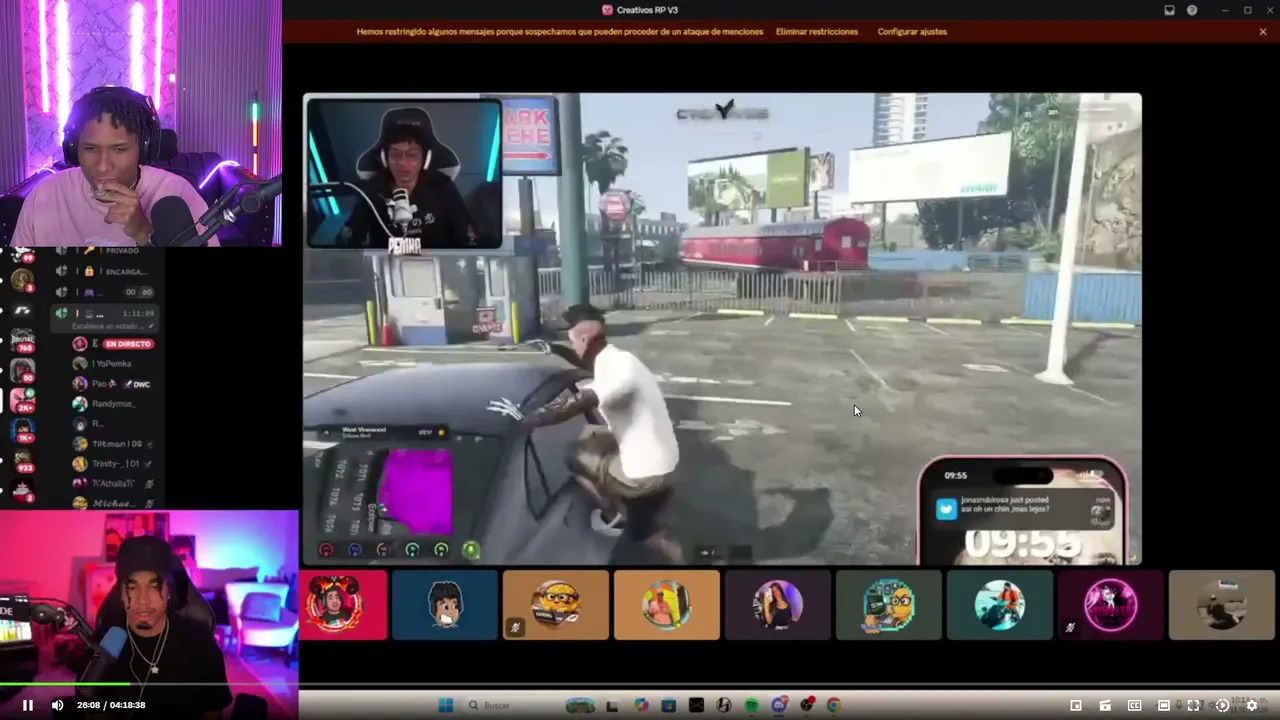Image resolution: width=1280 pixels, height=720 pixels.
Task: Click 'Eliminar restricciones' link
Action: [x=817, y=32]
